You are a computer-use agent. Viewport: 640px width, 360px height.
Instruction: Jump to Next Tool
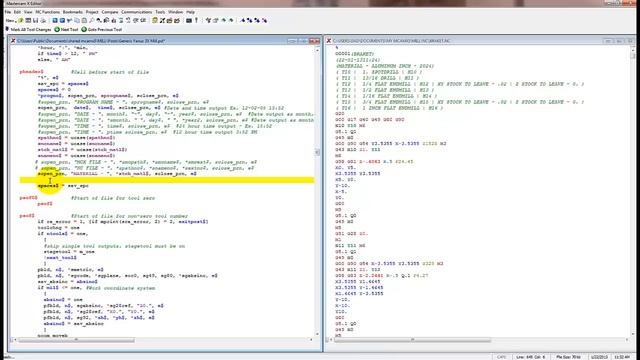(x=66, y=29)
